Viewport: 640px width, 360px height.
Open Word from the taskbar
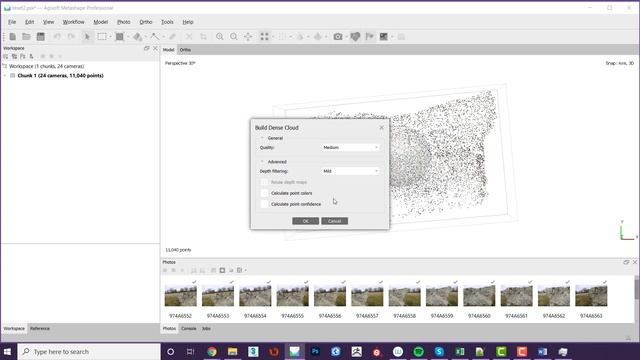click(x=542, y=351)
